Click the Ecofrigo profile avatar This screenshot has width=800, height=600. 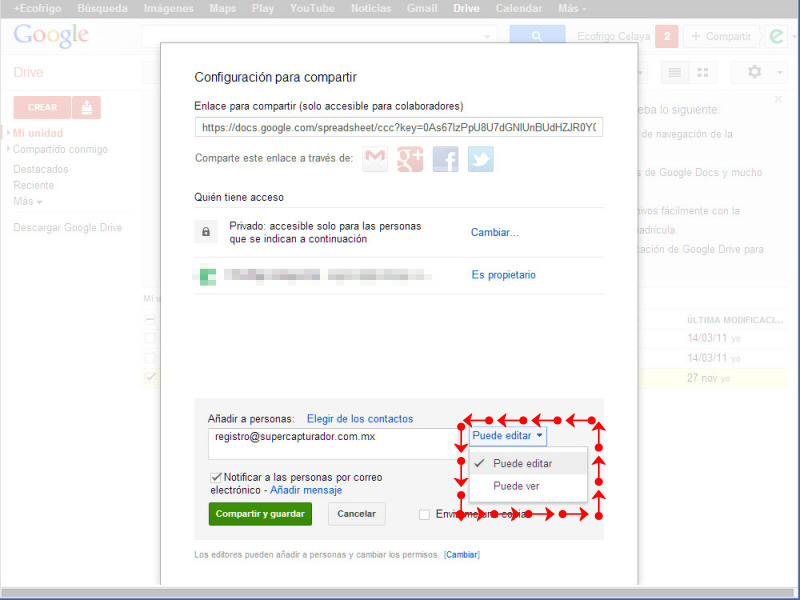point(776,36)
